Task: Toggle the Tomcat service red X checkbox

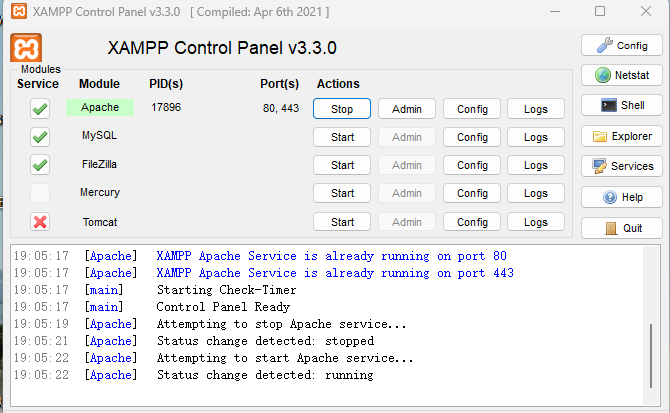Action: [40, 222]
